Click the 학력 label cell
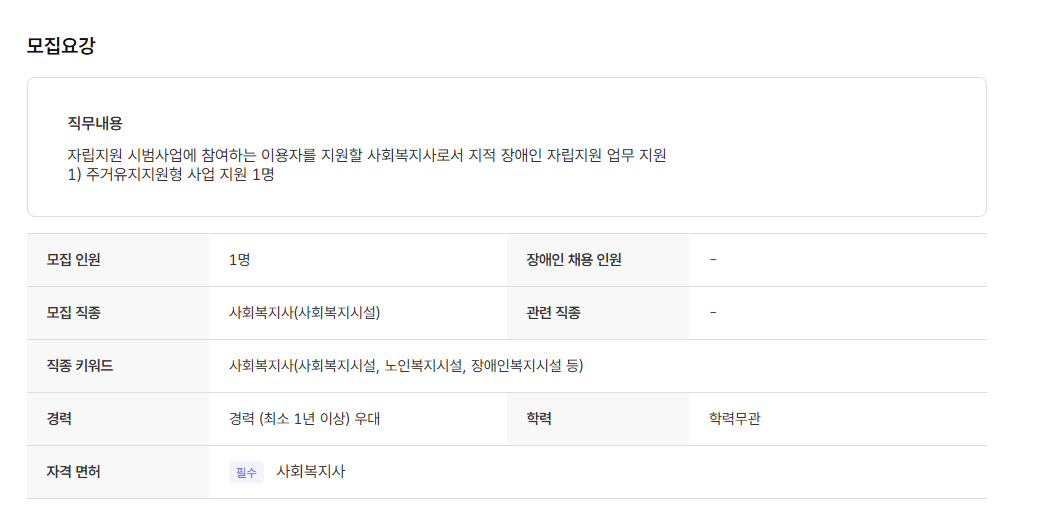Image resolution: width=1044 pixels, height=529 pixels. pyautogui.click(x=539, y=419)
